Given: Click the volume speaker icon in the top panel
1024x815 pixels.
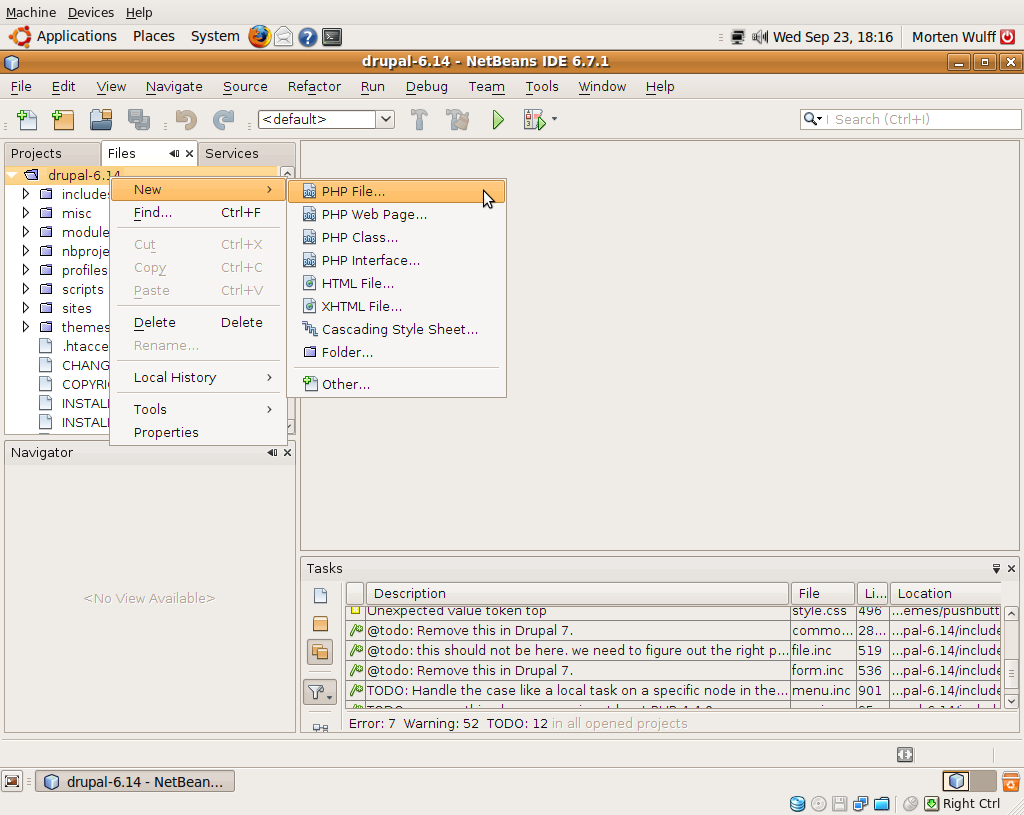Looking at the screenshot, I should tap(760, 37).
